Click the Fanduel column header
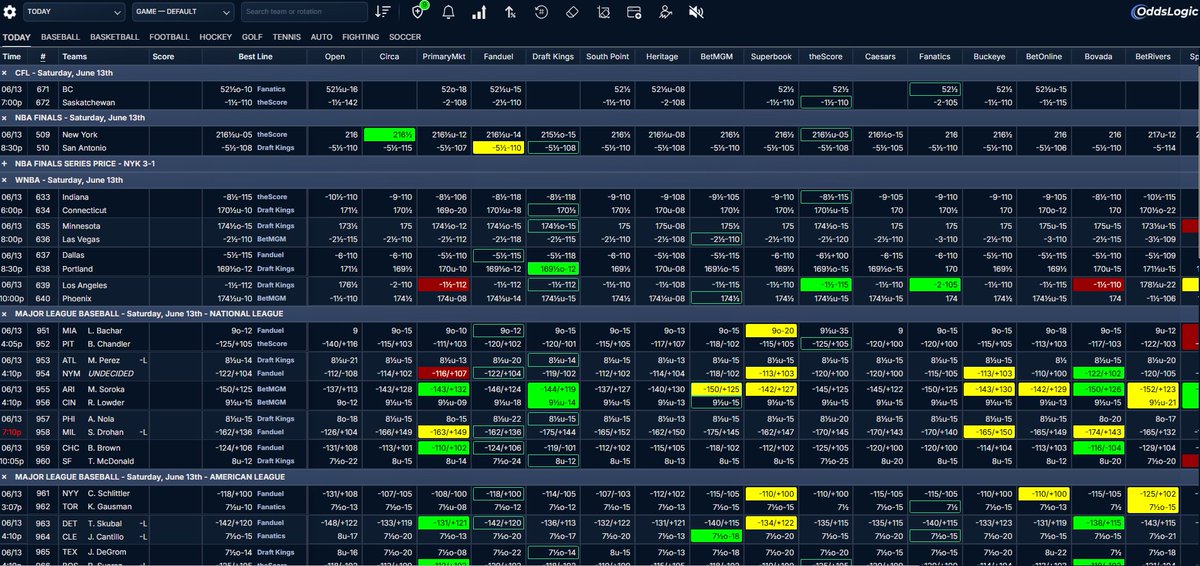Viewport: 1200px width, 566px height. point(498,57)
